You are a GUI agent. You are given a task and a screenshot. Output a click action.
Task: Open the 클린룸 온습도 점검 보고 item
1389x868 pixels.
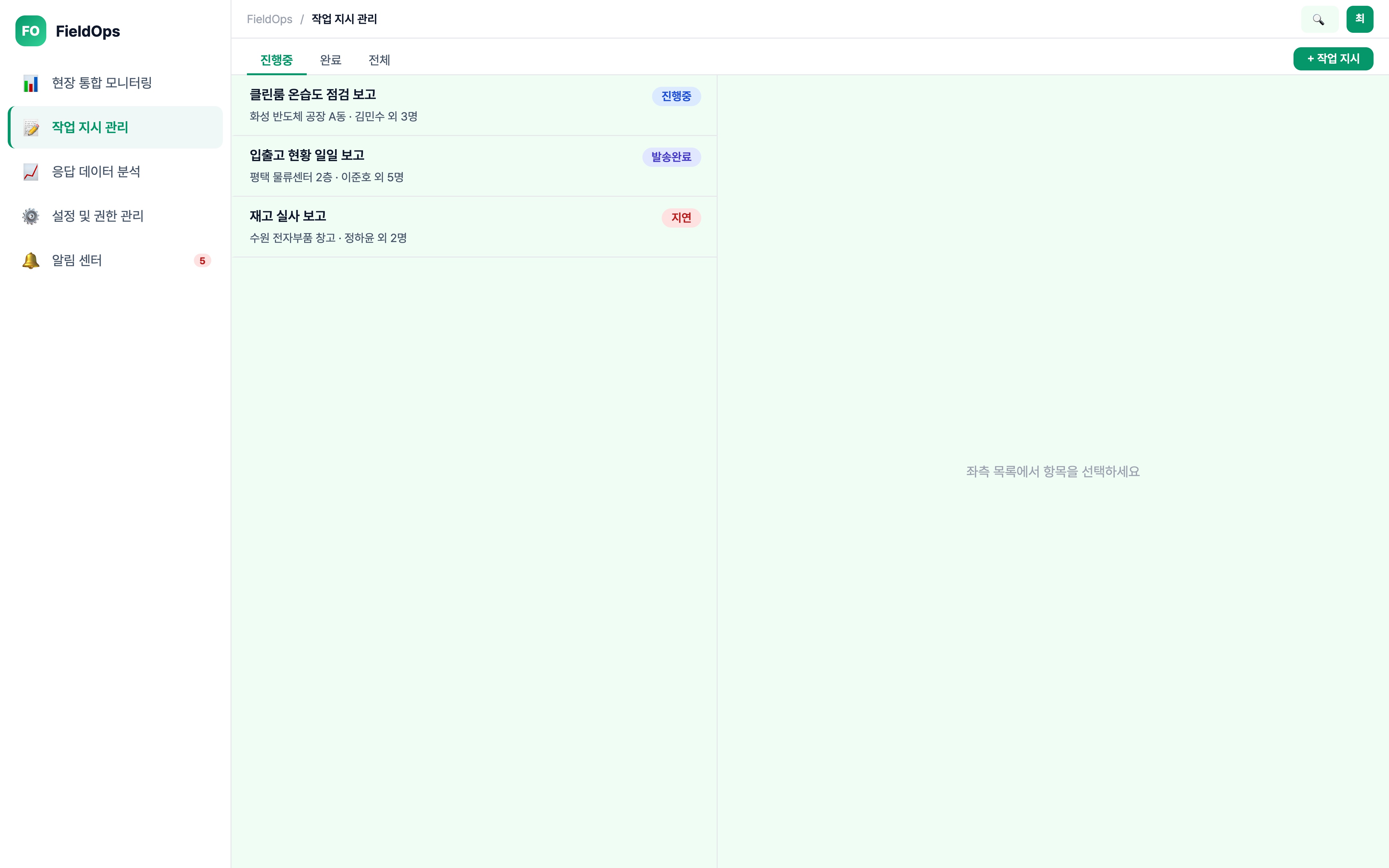(402, 105)
